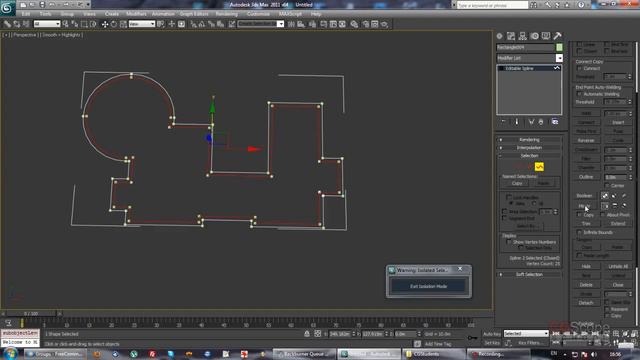Click the Pin Stack icon

503,122
